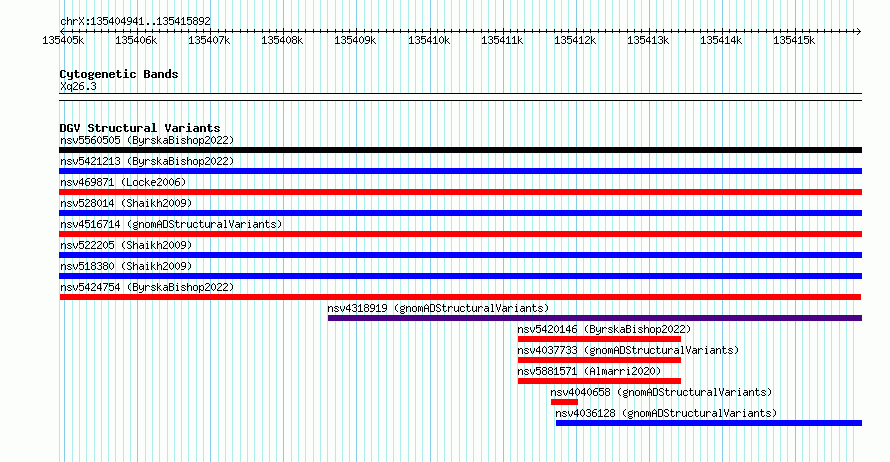Click the 135408k ruler tick label
Screen dimensions: 890x462
coord(282,40)
